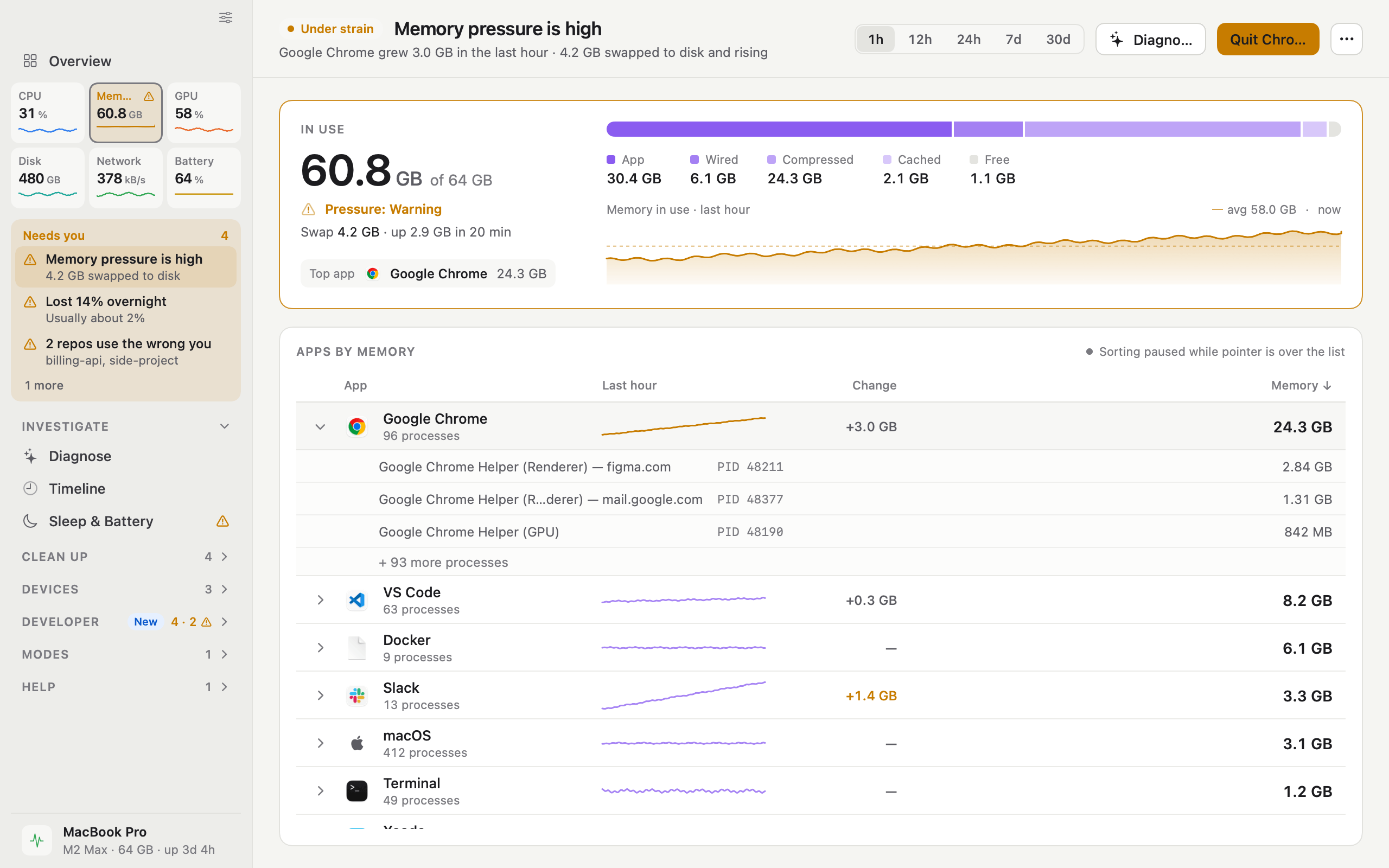Click the Memory column sort arrow
This screenshot has width=1389, height=868.
(1327, 386)
